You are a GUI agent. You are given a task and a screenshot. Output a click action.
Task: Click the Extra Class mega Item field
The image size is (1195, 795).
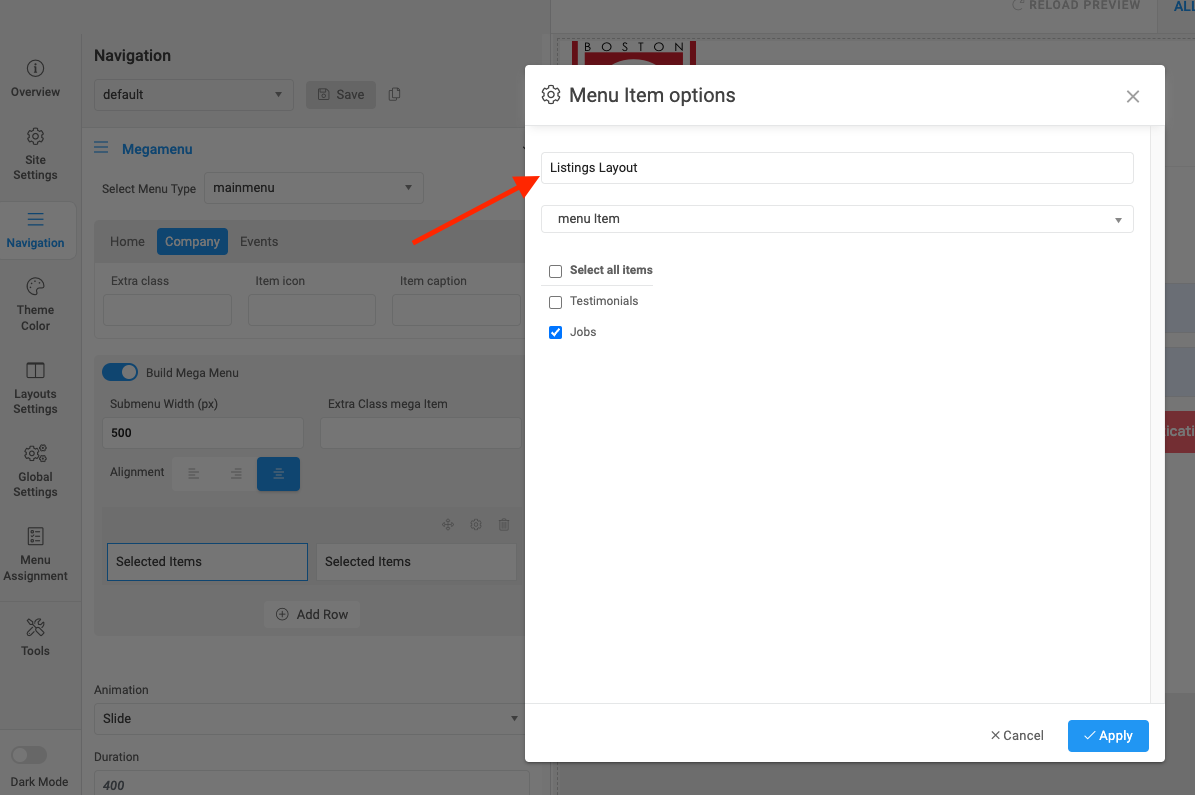click(x=421, y=433)
